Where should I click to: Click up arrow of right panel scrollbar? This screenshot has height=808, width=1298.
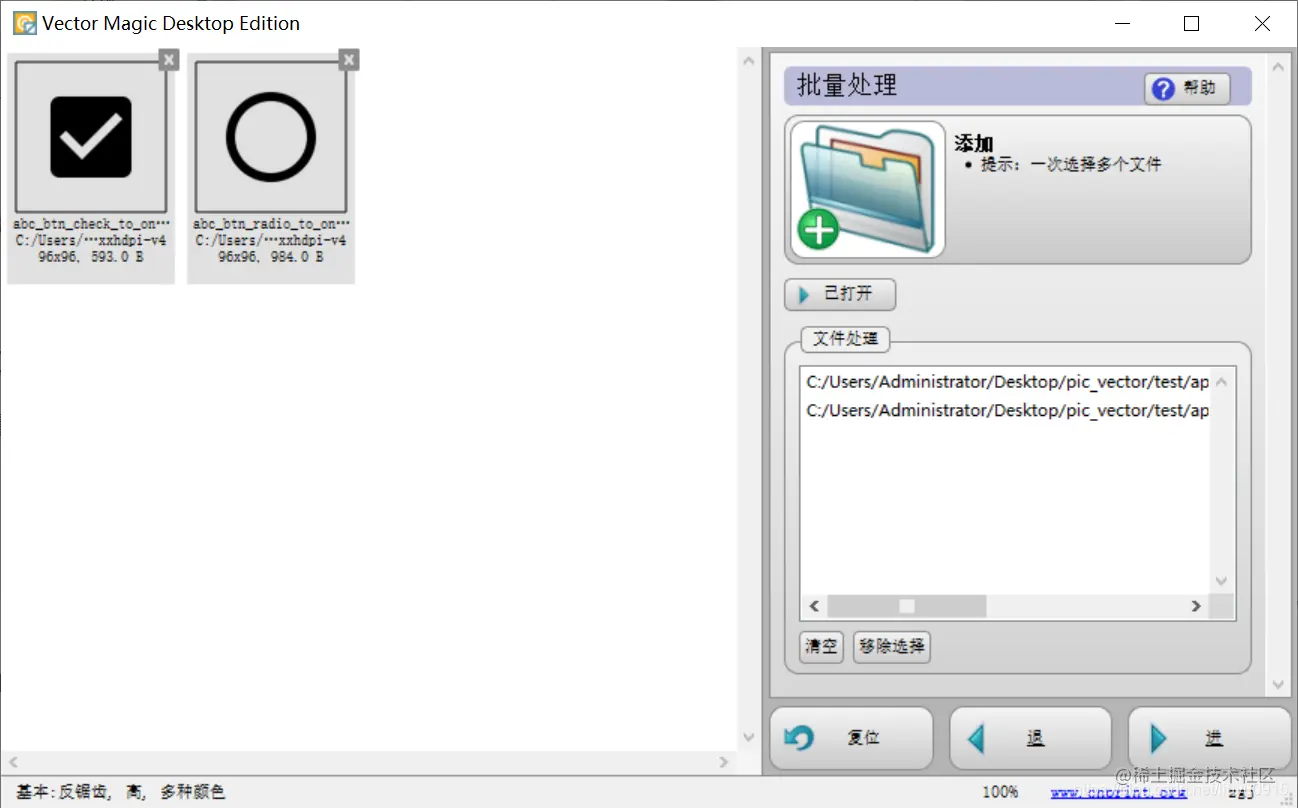click(1278, 67)
